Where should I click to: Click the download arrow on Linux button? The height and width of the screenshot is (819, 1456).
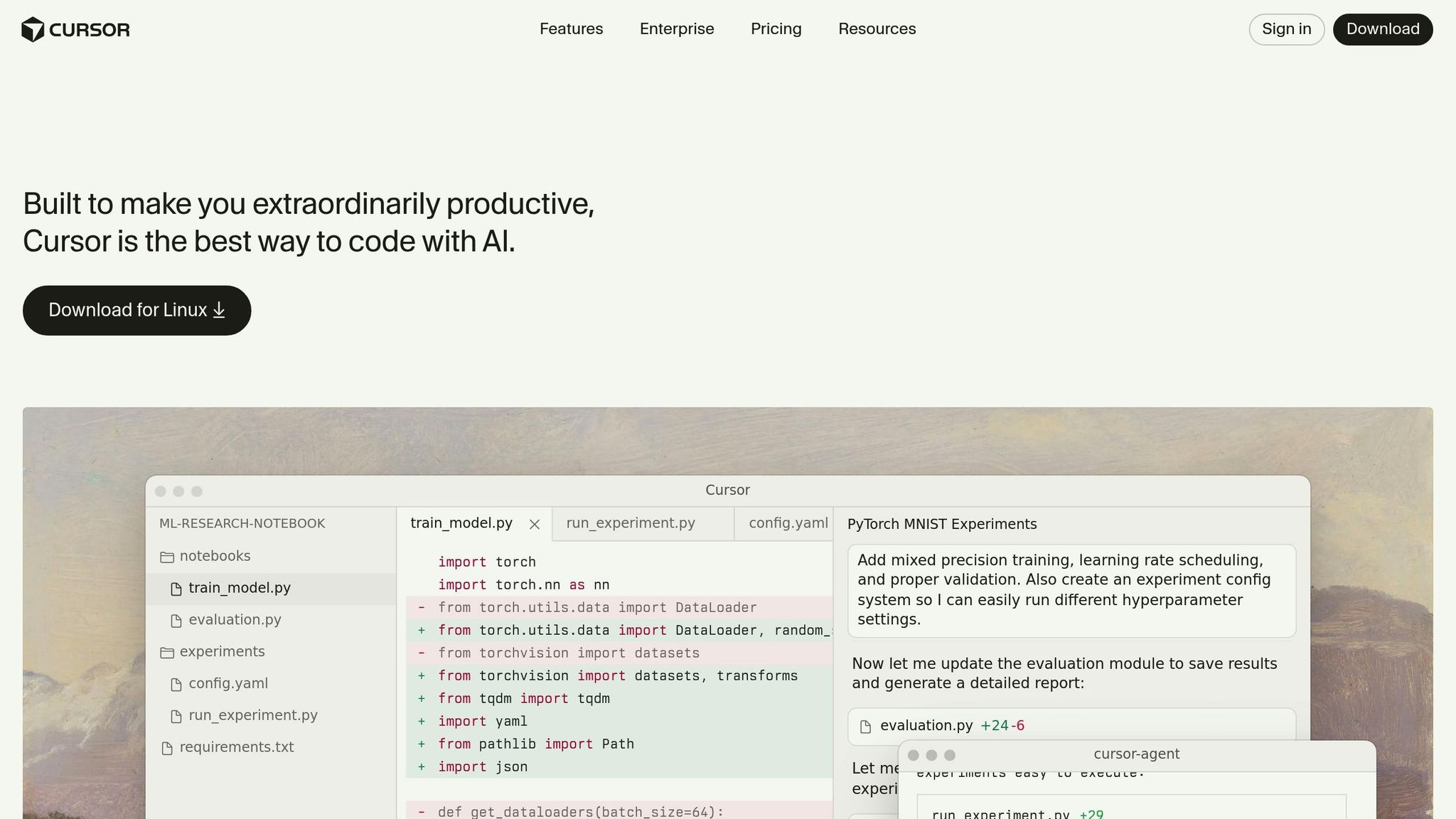pos(219,310)
